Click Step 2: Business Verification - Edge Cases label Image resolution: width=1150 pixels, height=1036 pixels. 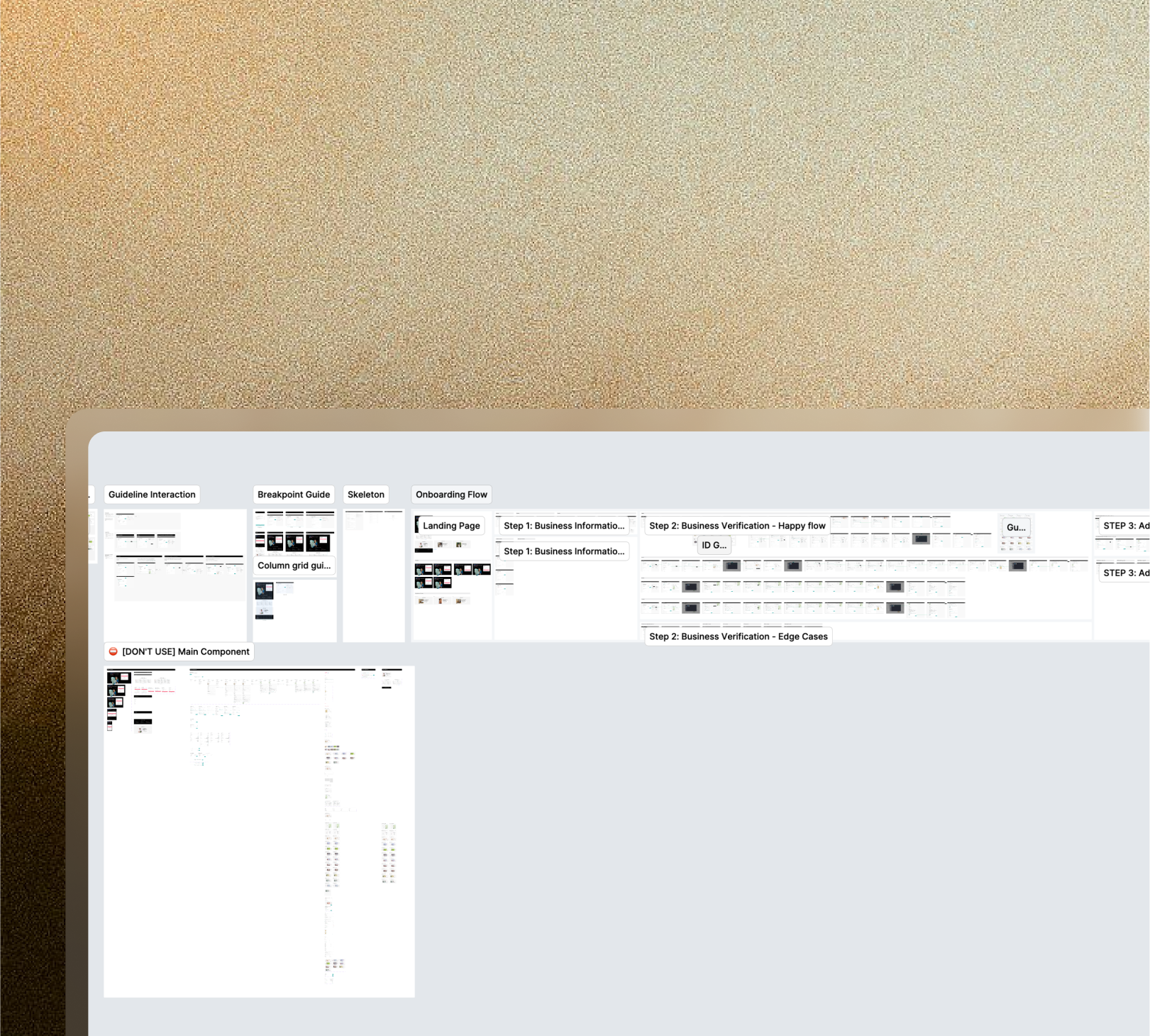738,637
